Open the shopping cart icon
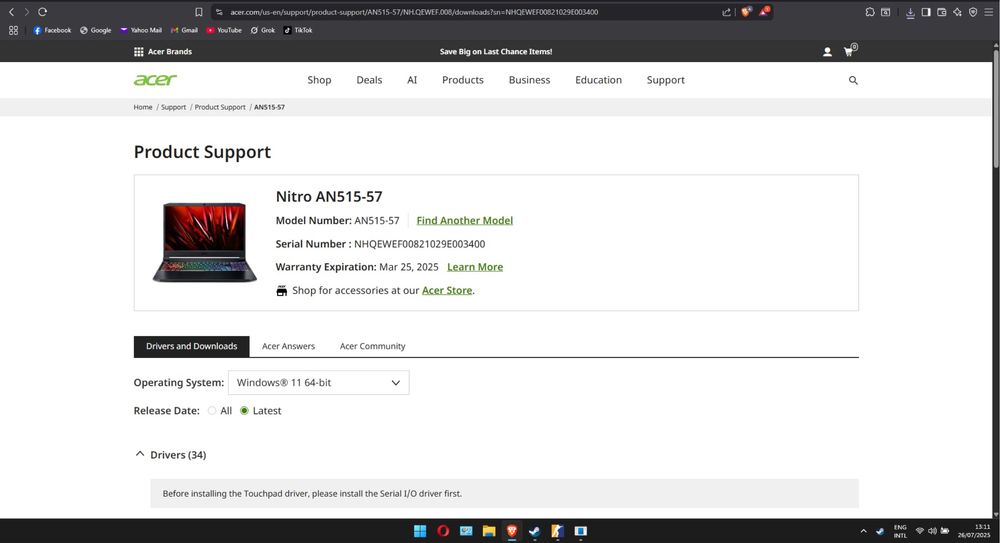Image resolution: width=1000 pixels, height=543 pixels. [x=849, y=50]
